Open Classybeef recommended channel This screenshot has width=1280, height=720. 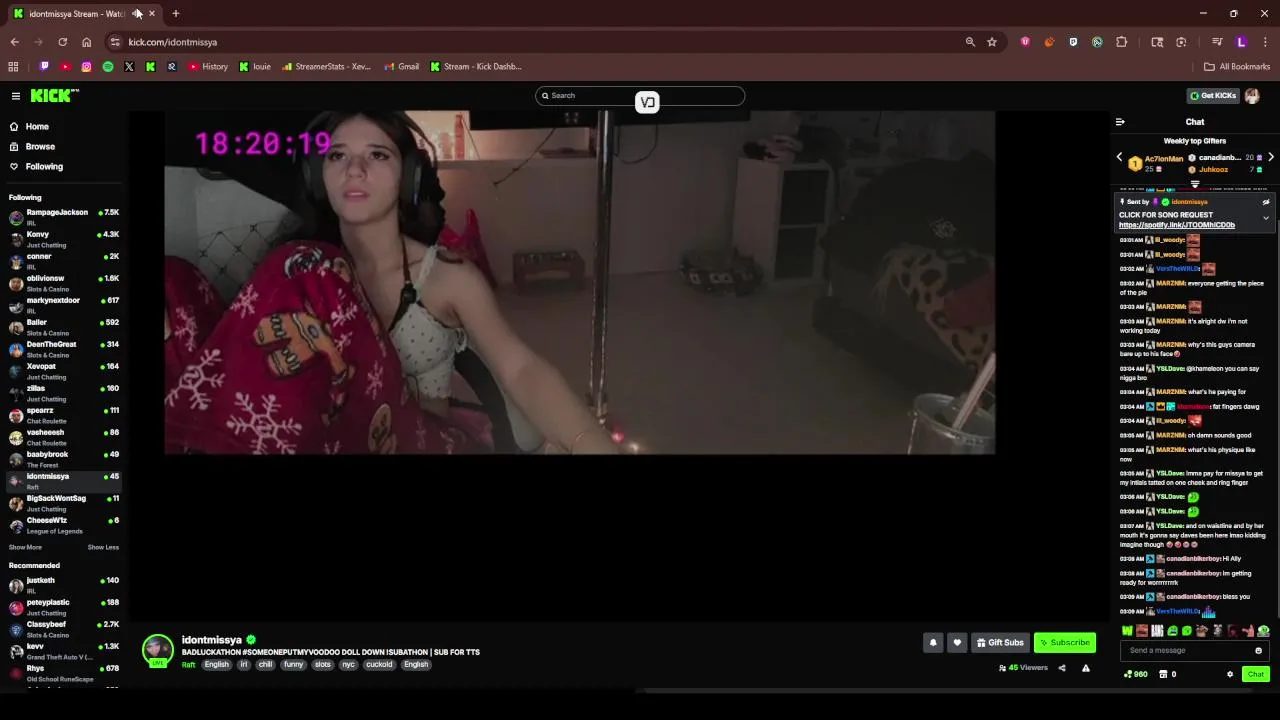click(63, 629)
